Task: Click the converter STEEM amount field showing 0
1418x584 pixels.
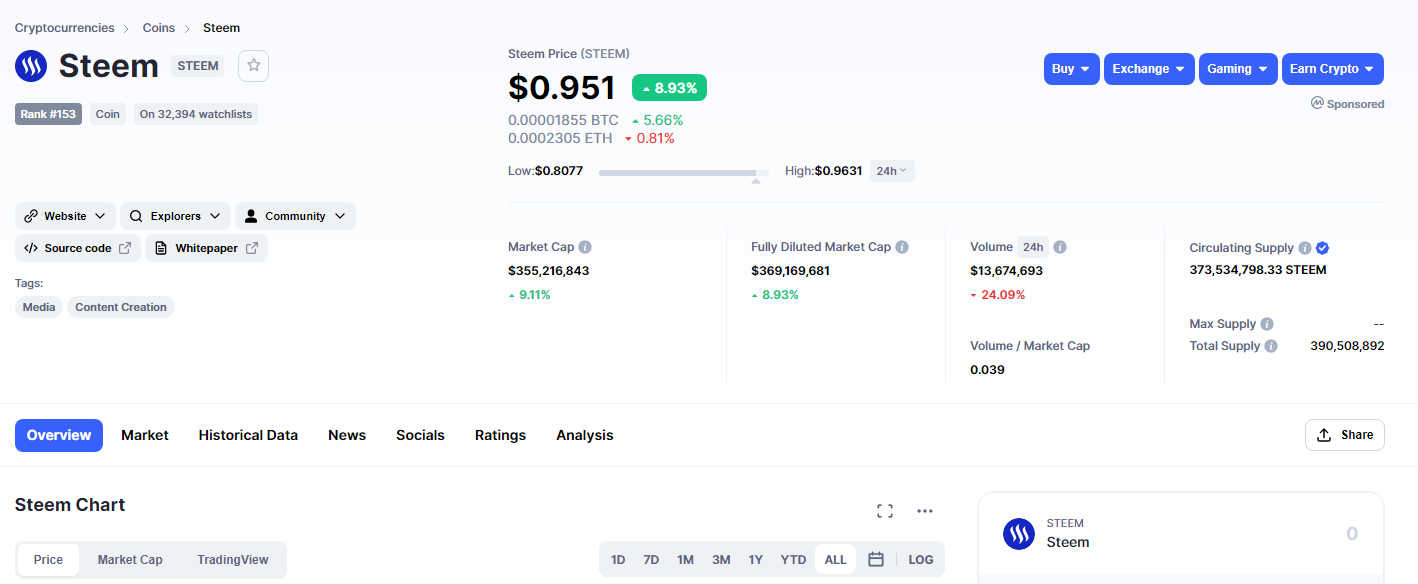Action: point(1352,533)
